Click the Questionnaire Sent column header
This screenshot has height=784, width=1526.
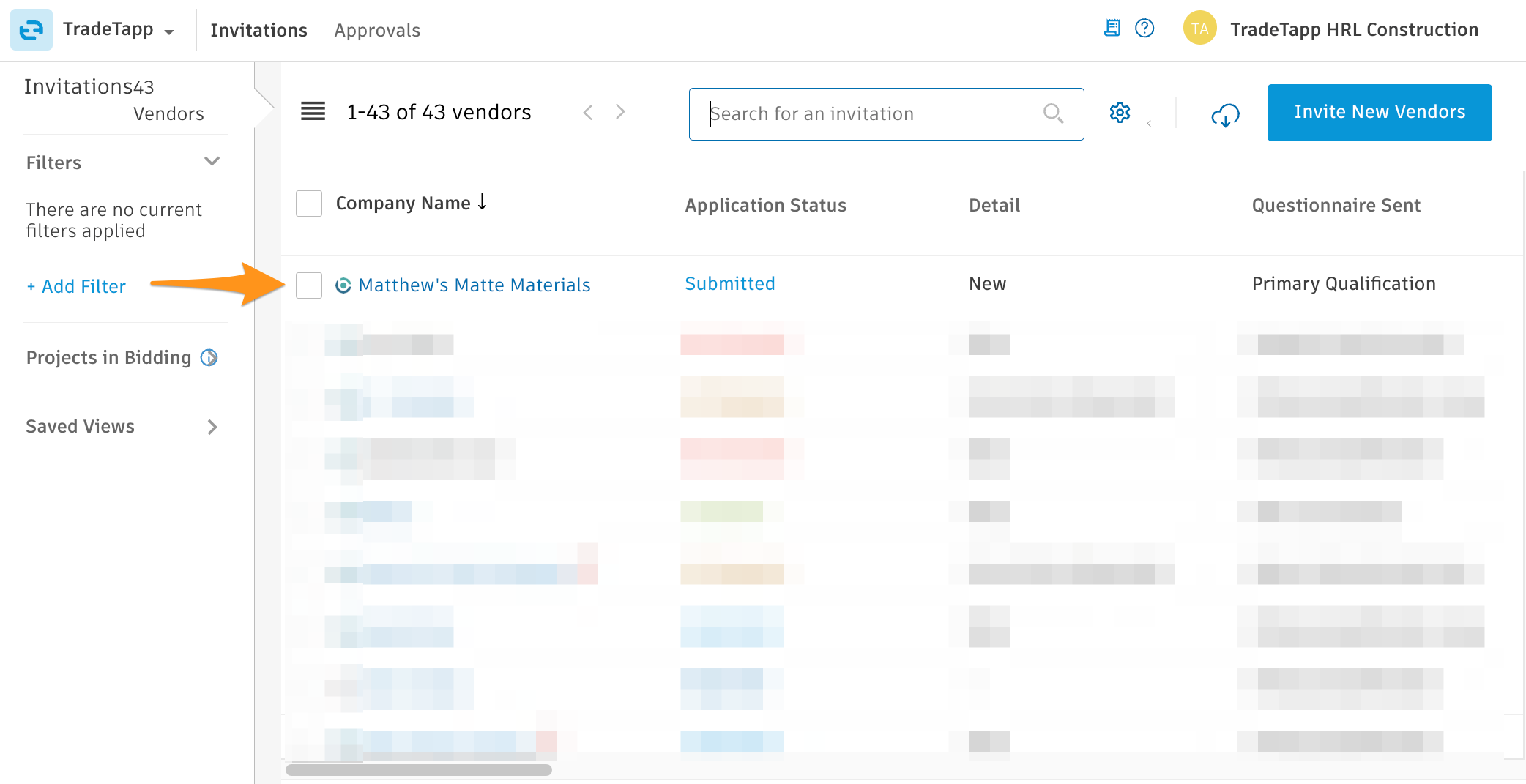1336,206
